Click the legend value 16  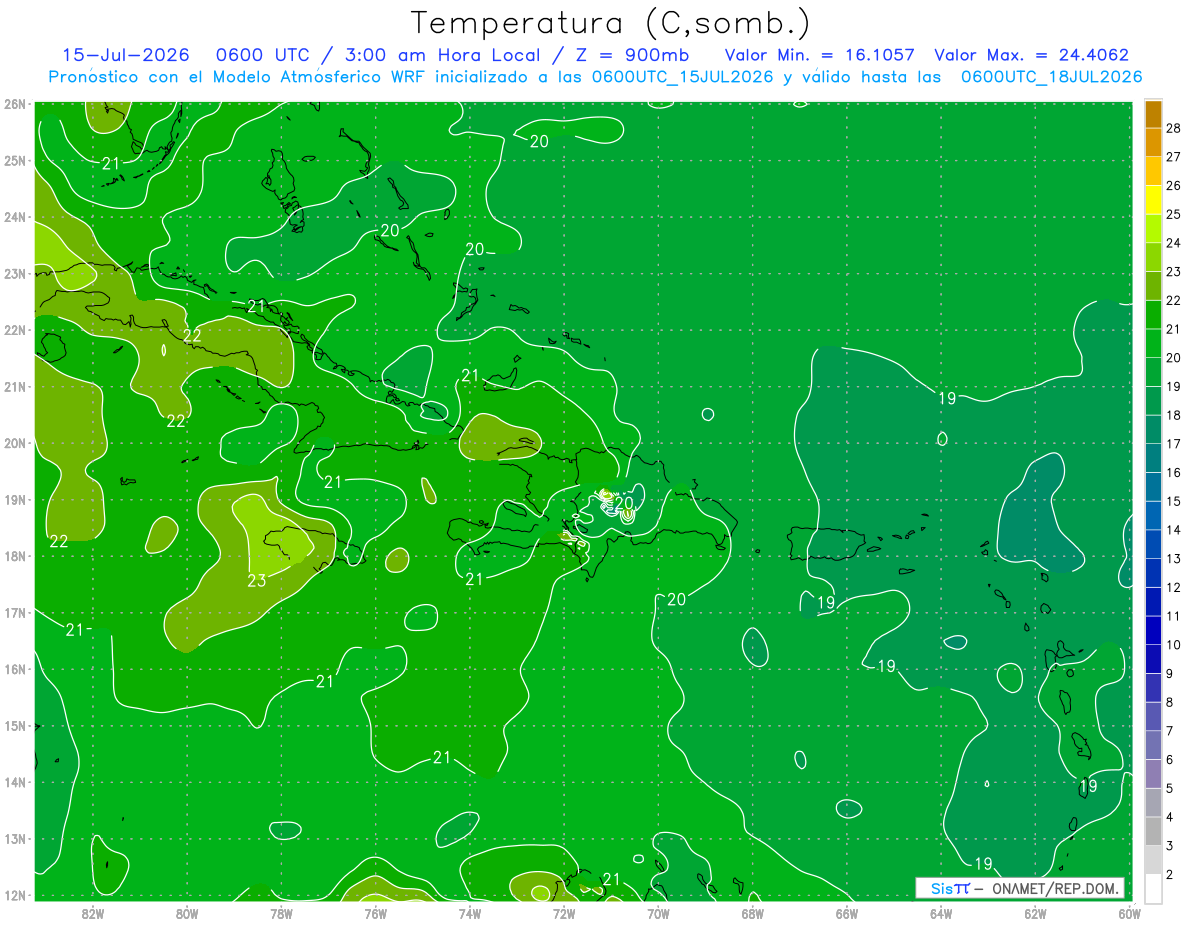coord(1173,472)
